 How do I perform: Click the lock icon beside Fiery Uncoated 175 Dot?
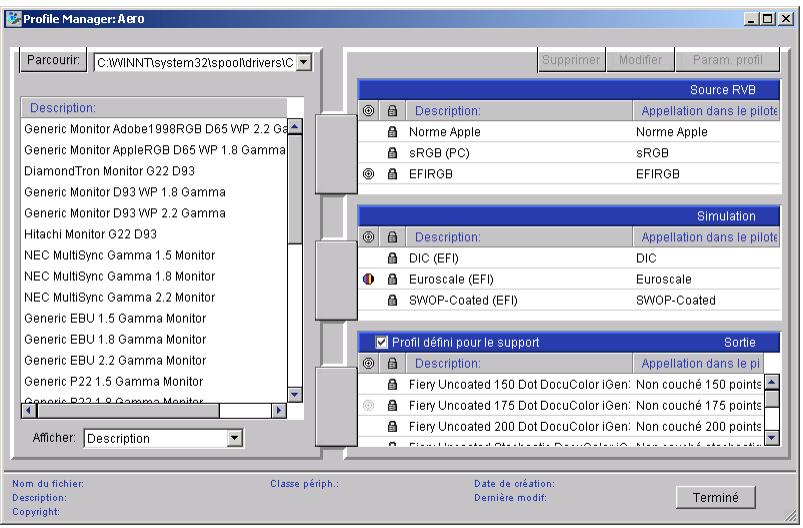click(392, 406)
